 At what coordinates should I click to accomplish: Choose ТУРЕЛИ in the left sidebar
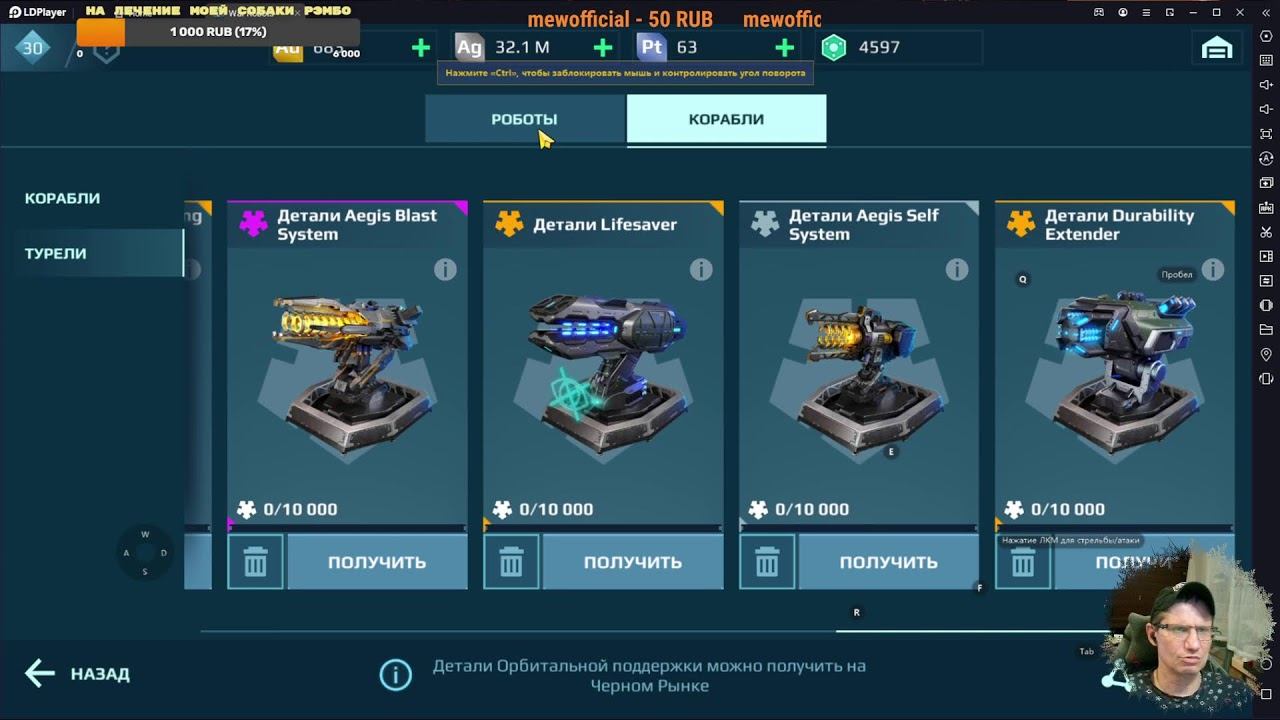[56, 253]
